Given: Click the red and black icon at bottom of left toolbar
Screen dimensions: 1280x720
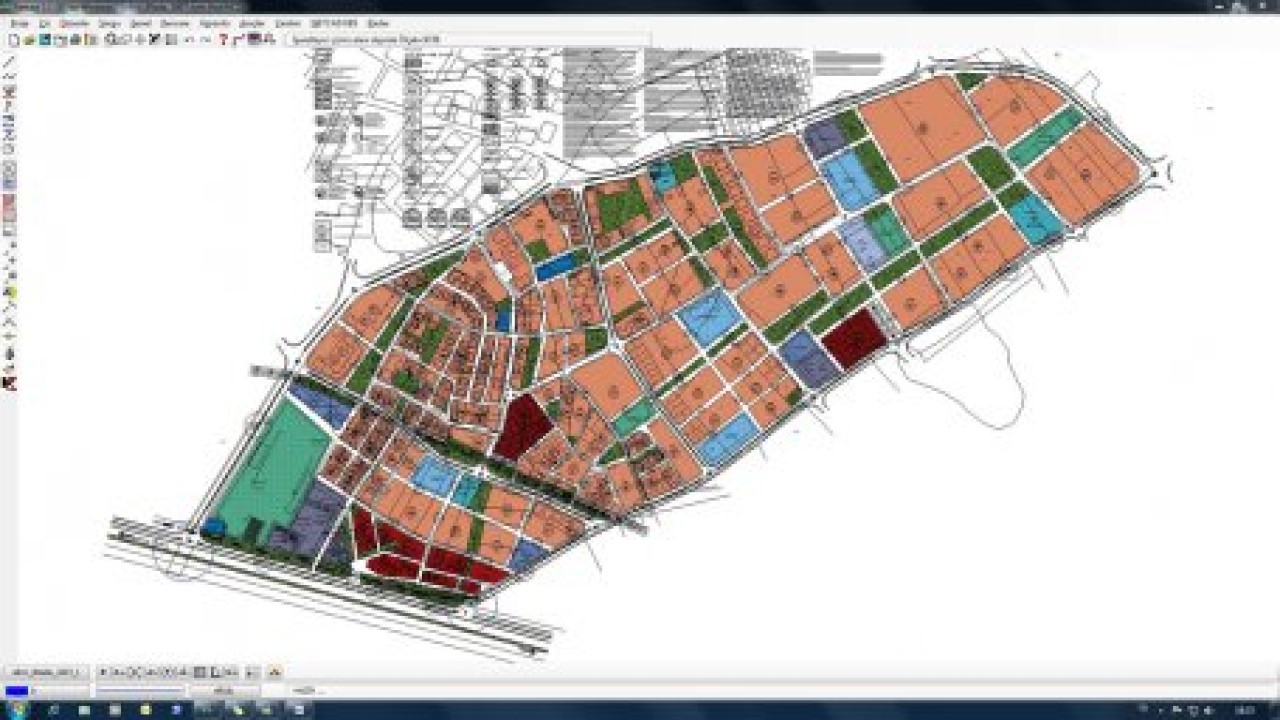Looking at the screenshot, I should tap(9, 383).
